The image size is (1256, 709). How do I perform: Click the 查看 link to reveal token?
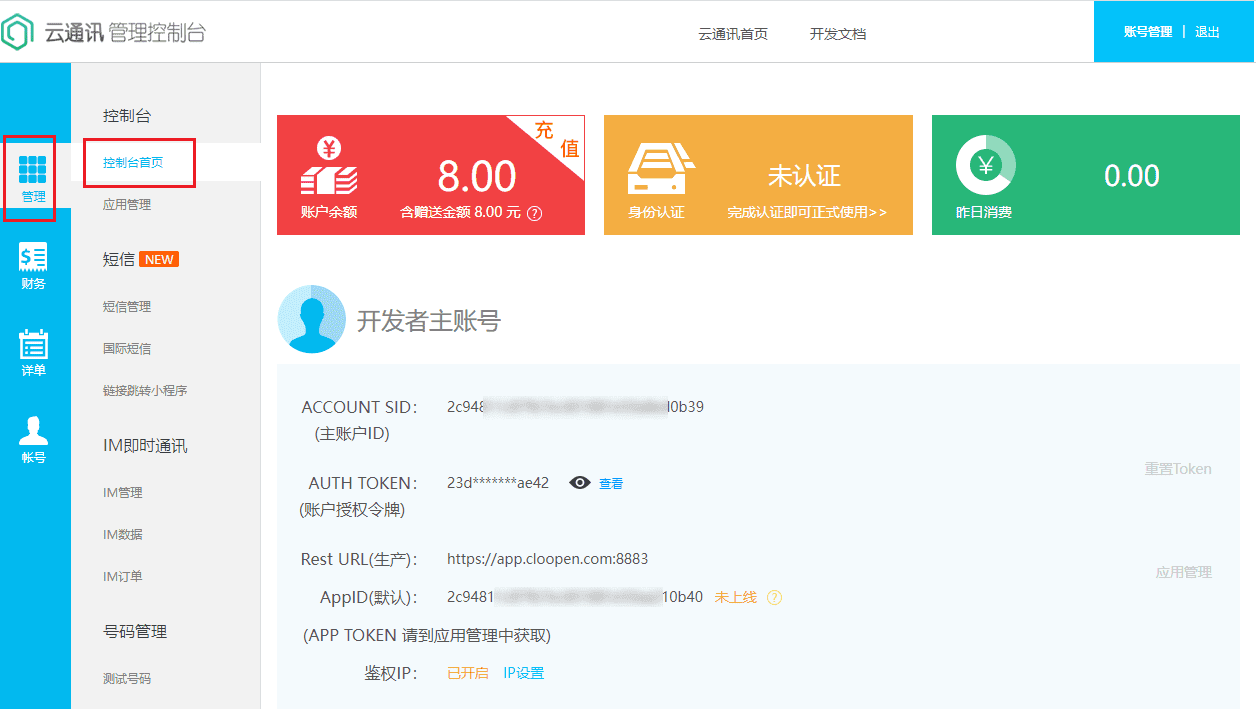point(611,484)
